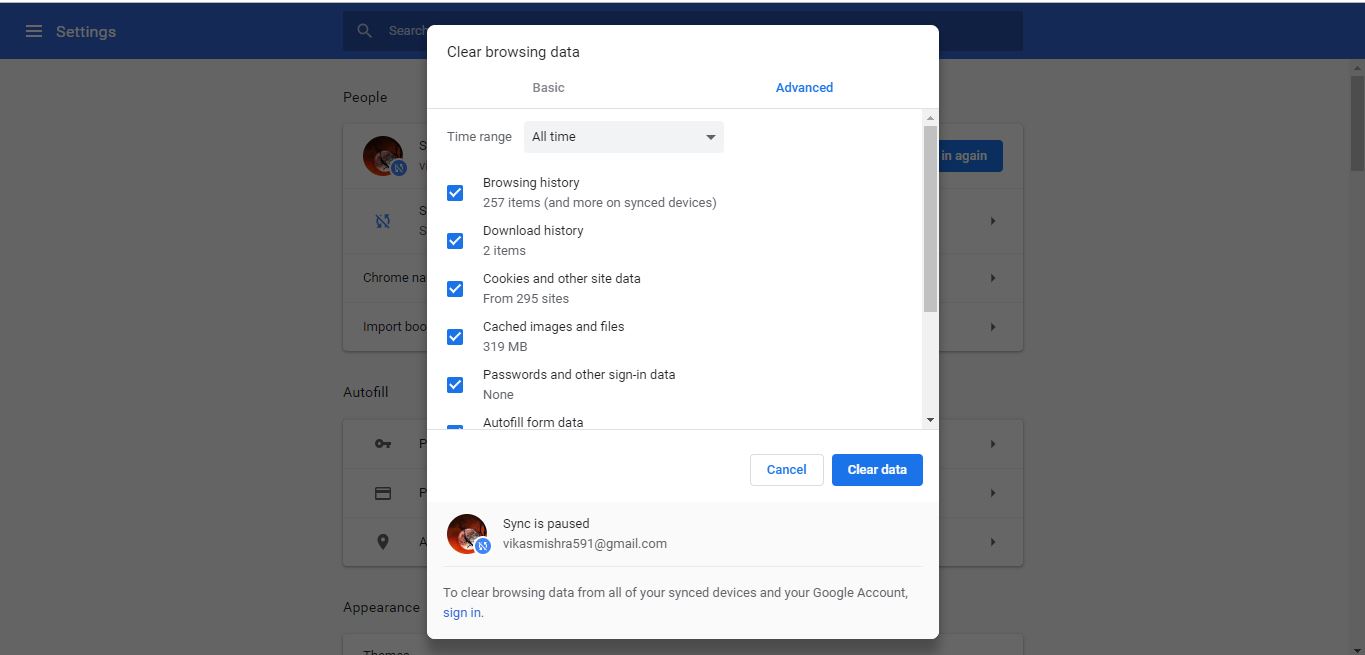
Task: Expand the payment methods row arrow
Action: (993, 493)
